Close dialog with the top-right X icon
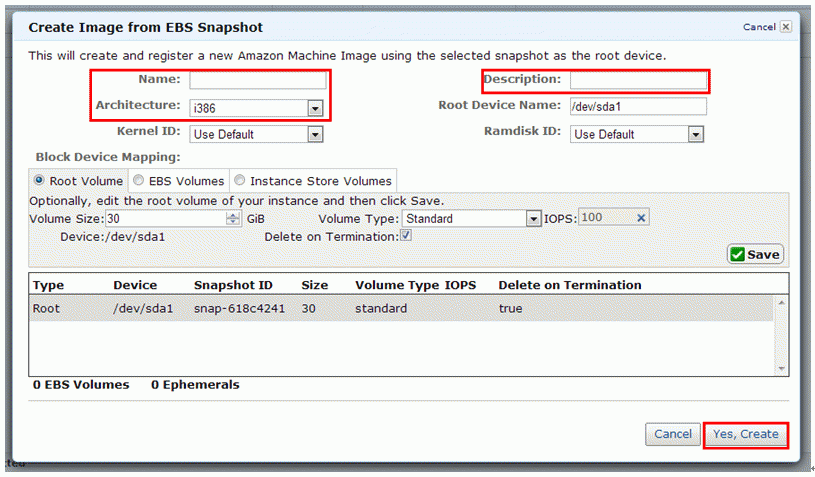This screenshot has height=477, width=815. click(786, 26)
